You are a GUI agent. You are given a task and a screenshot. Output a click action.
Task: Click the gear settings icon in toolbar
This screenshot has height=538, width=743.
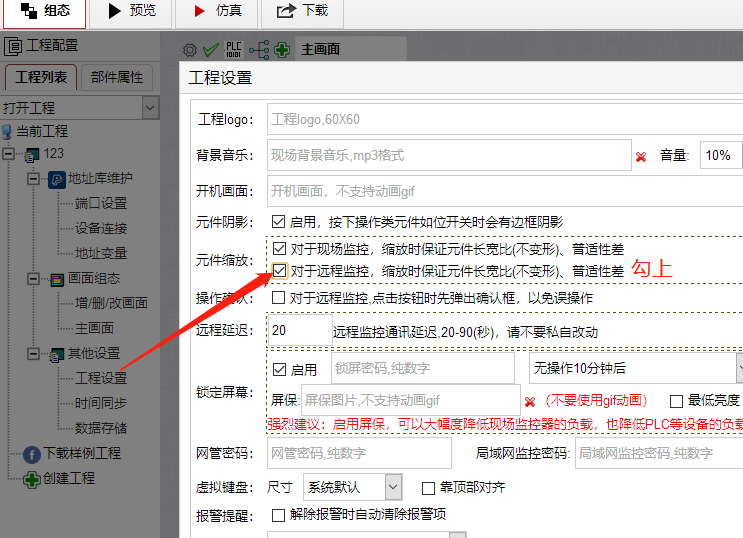(x=190, y=49)
